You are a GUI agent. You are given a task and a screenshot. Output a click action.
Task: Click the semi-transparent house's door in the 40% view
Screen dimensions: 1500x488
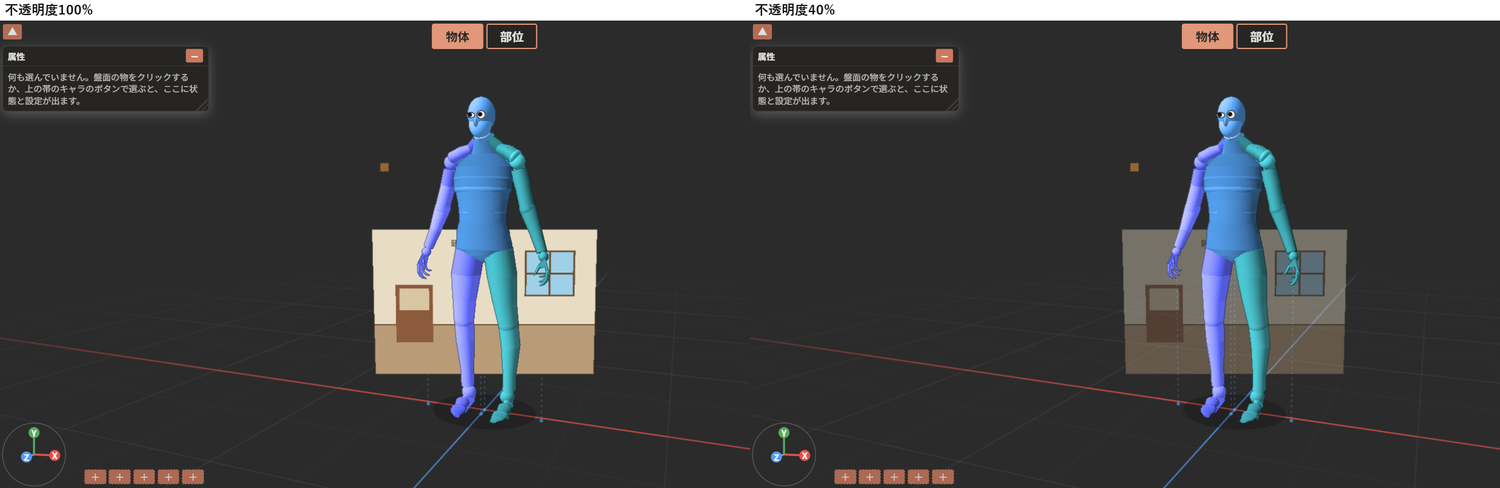1164,313
